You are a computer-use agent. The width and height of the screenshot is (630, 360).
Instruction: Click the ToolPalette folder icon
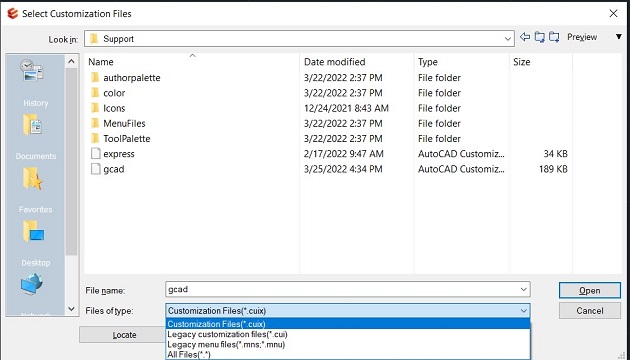[95, 139]
